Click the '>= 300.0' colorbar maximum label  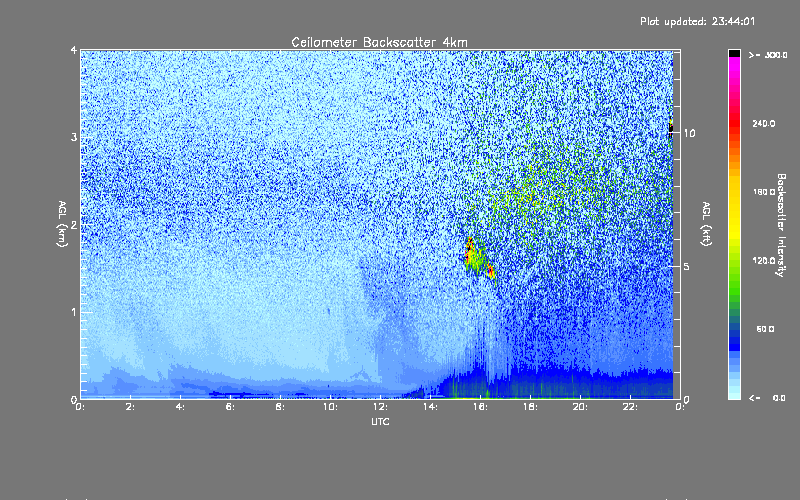pyautogui.click(x=768, y=55)
